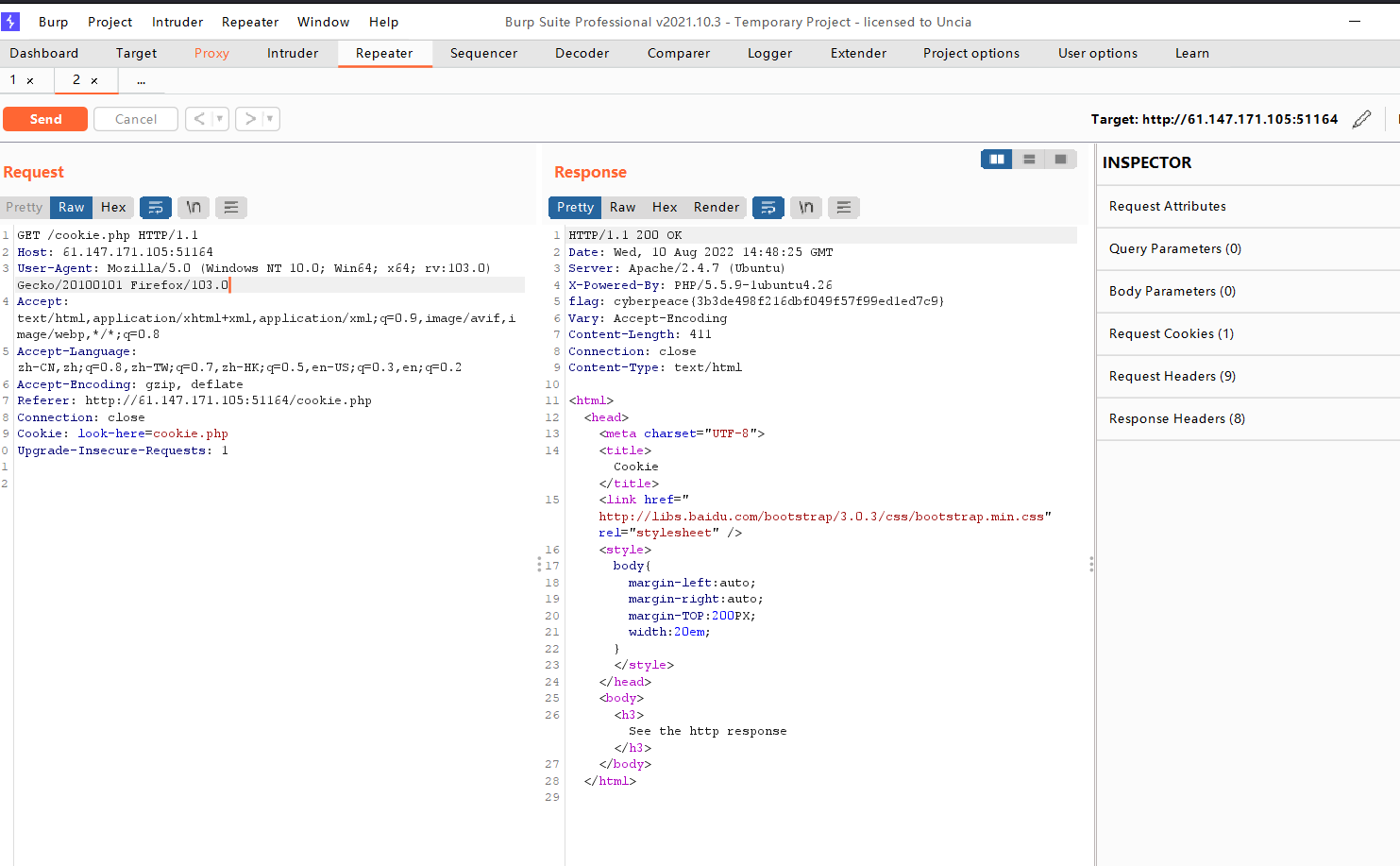Click the Cookie look-here header value
Image resolution: width=1400 pixels, height=866 pixels.
coord(153,434)
